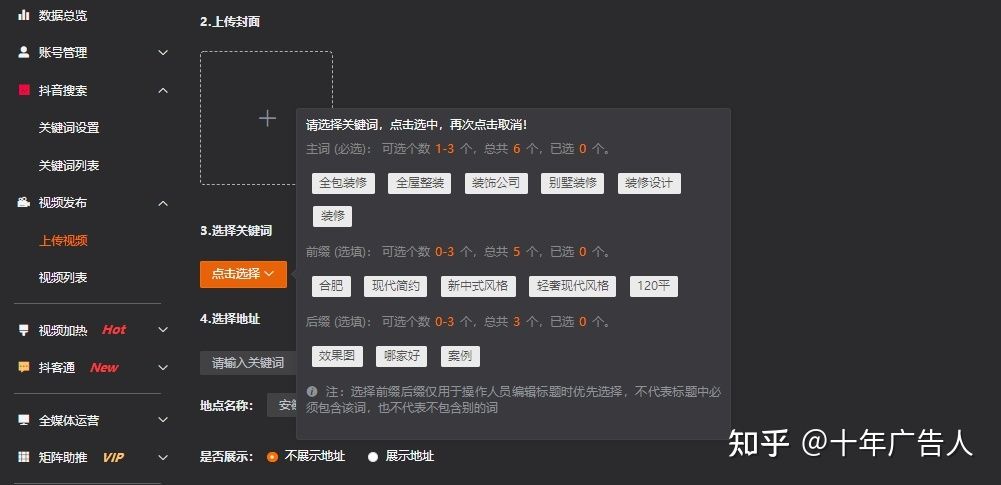The width and height of the screenshot is (1001, 485).
Task: Click the 数据总览 bar chart icon
Action: (x=24, y=15)
